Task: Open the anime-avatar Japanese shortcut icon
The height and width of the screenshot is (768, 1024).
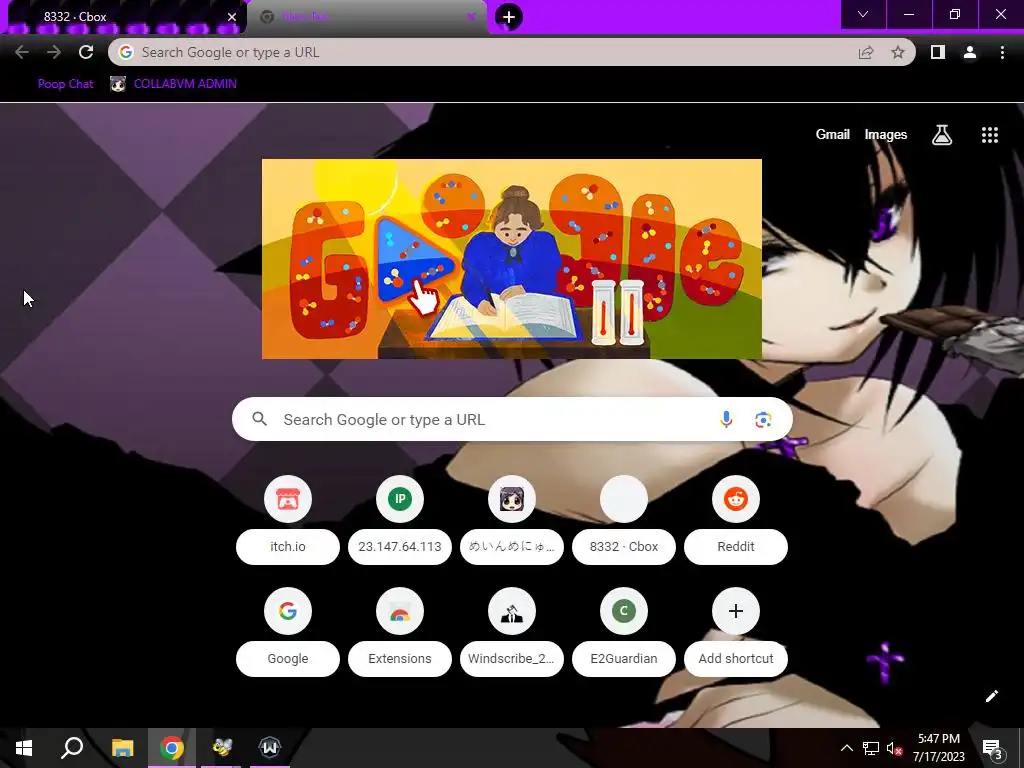Action: click(512, 499)
